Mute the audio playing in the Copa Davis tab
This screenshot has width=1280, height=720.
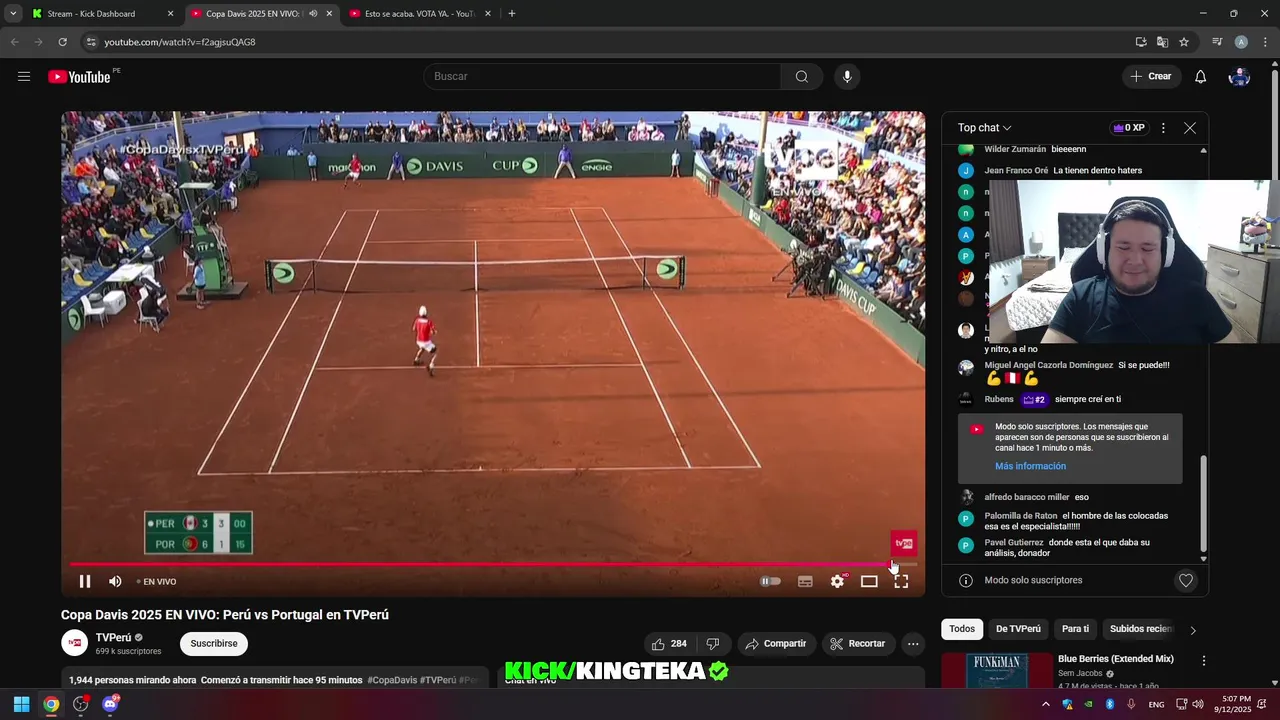pos(313,14)
